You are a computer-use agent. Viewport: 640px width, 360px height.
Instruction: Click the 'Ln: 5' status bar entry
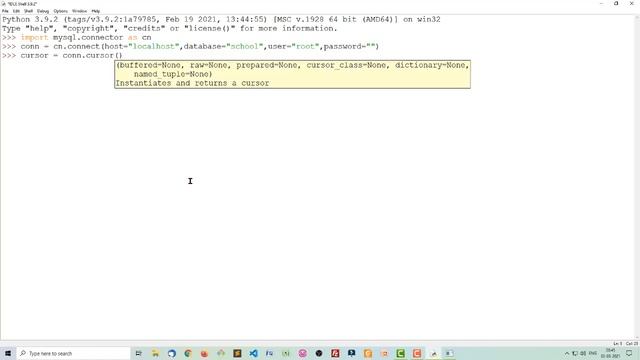coord(618,344)
